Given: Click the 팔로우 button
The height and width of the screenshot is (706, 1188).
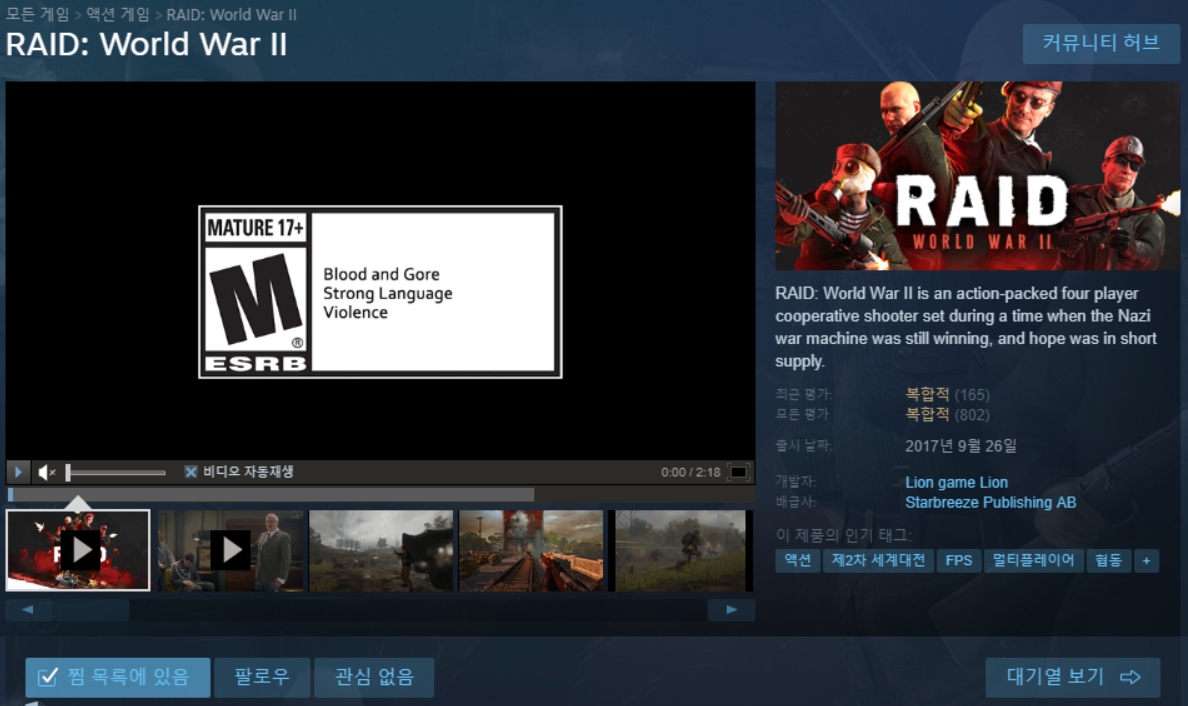Looking at the screenshot, I should click(262, 677).
